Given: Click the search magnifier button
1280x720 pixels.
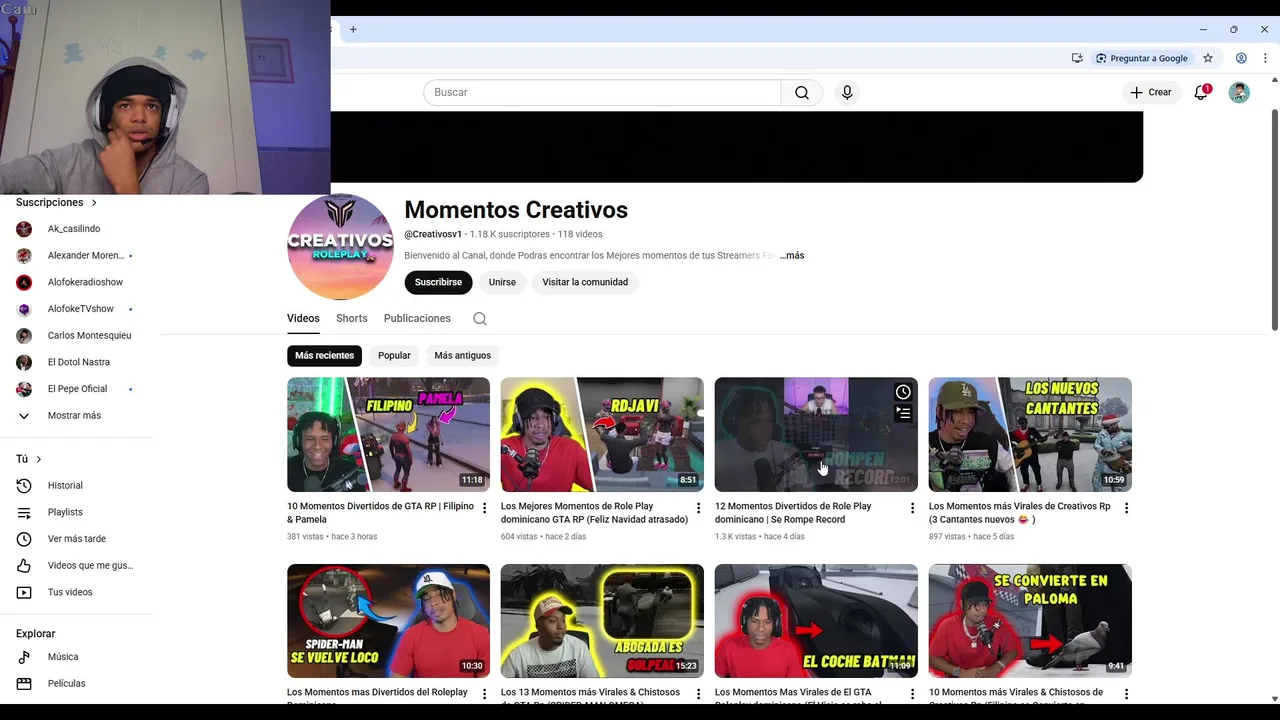Looking at the screenshot, I should [x=802, y=92].
